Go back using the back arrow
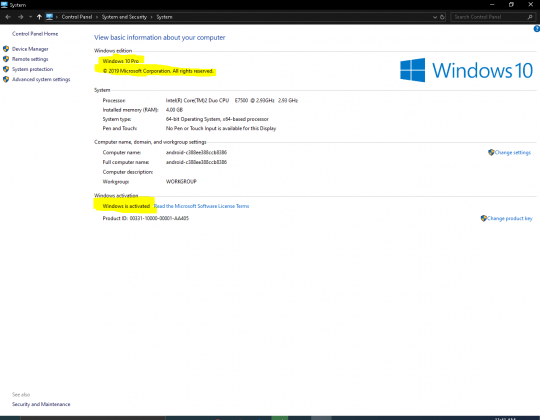This screenshot has width=540, height=420. point(8,17)
